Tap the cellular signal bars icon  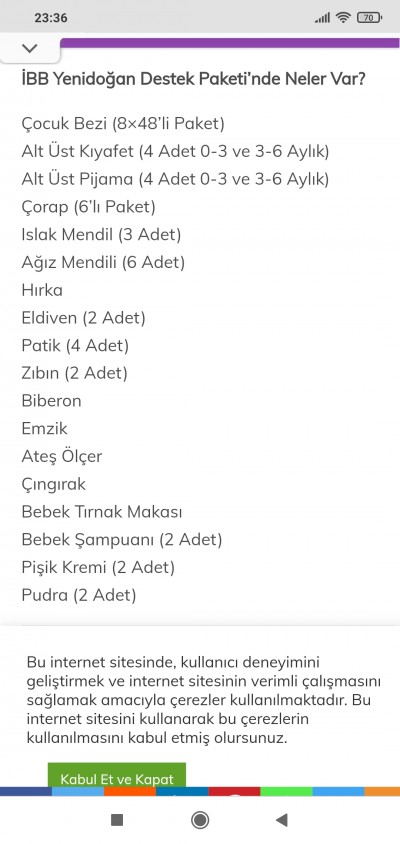[x=322, y=18]
